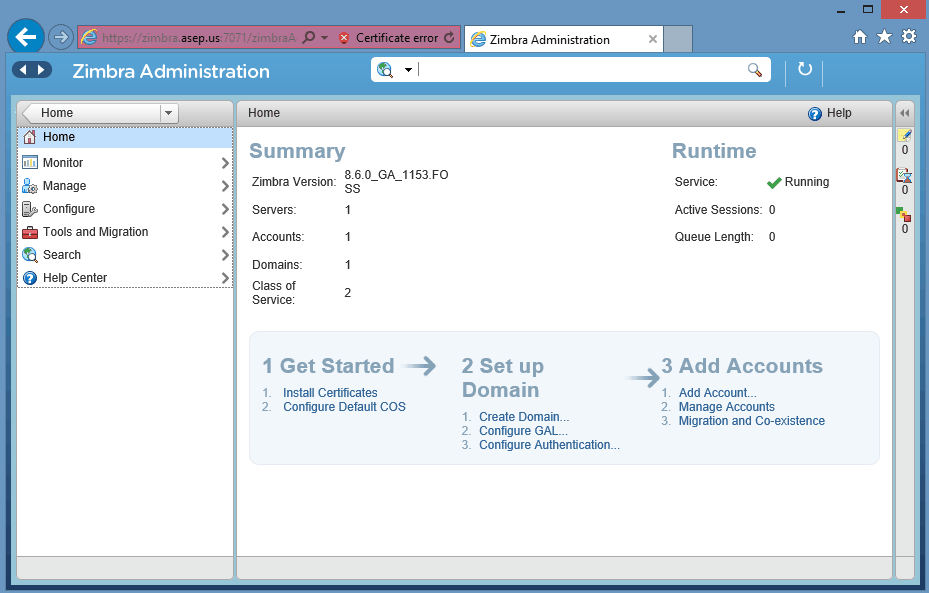This screenshot has width=929, height=593.
Task: Open Configure Default COS link
Action: 344,407
